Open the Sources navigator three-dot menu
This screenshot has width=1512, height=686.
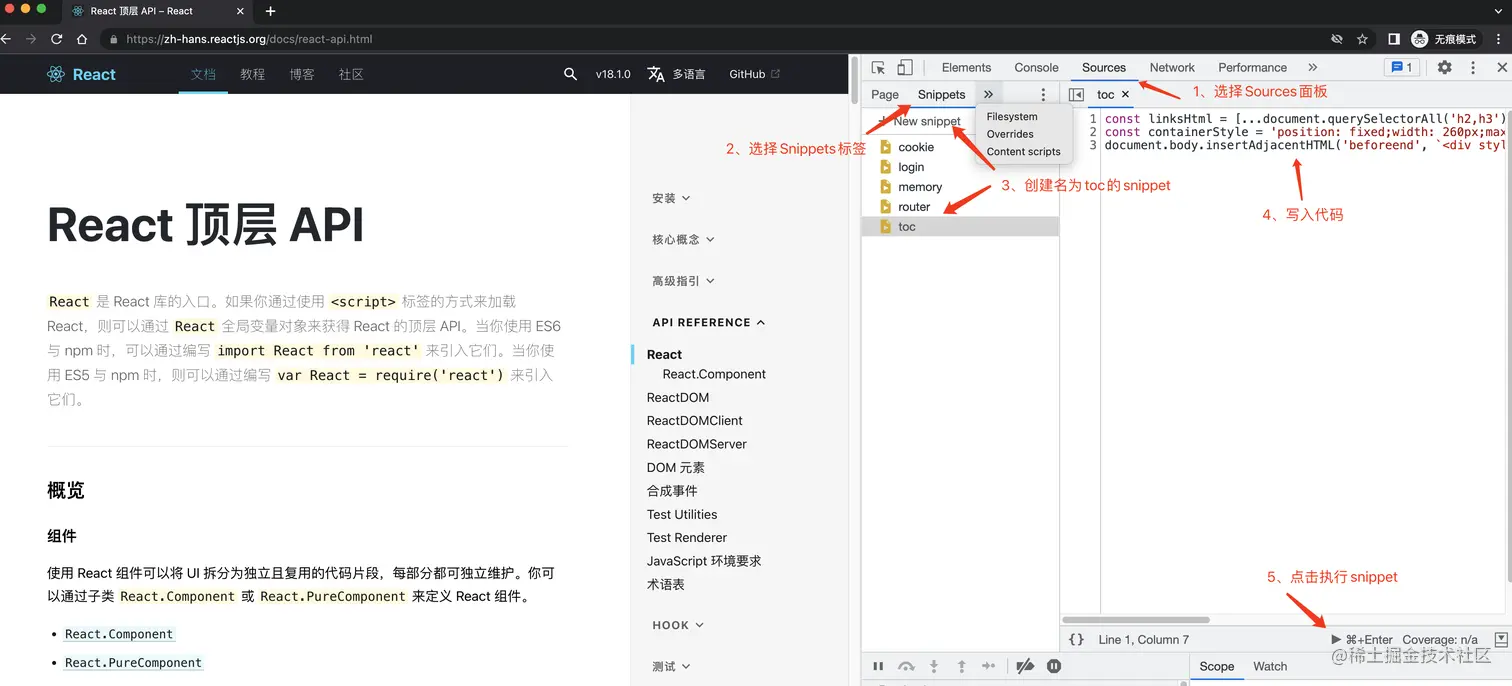click(1043, 95)
